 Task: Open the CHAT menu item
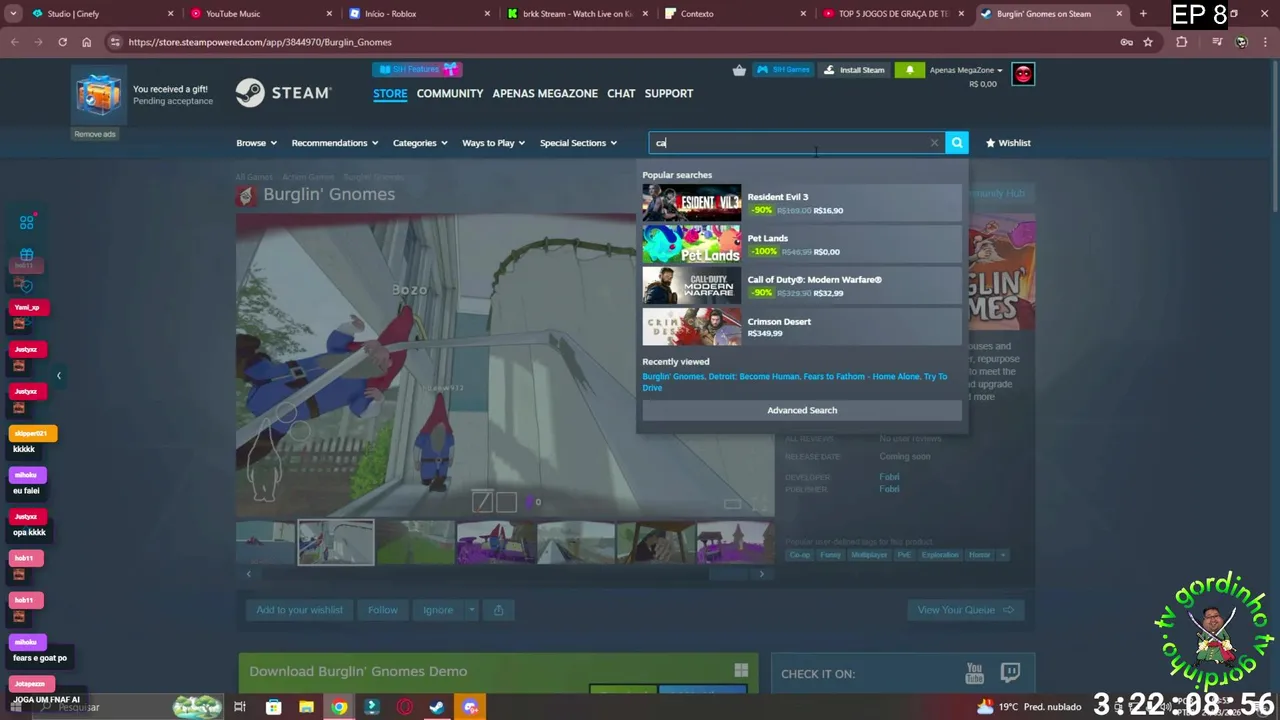(621, 93)
